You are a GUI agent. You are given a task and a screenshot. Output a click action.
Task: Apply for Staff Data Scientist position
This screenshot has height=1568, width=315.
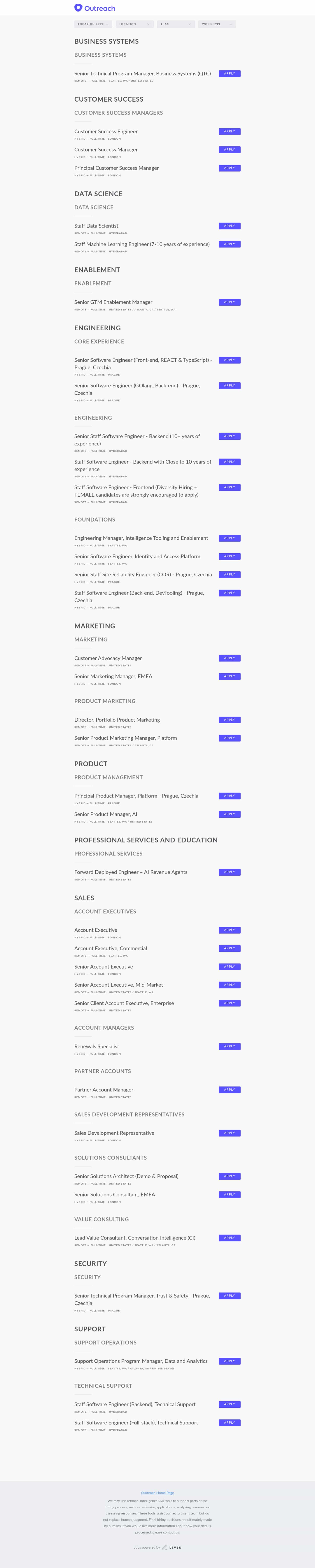pyautogui.click(x=229, y=226)
